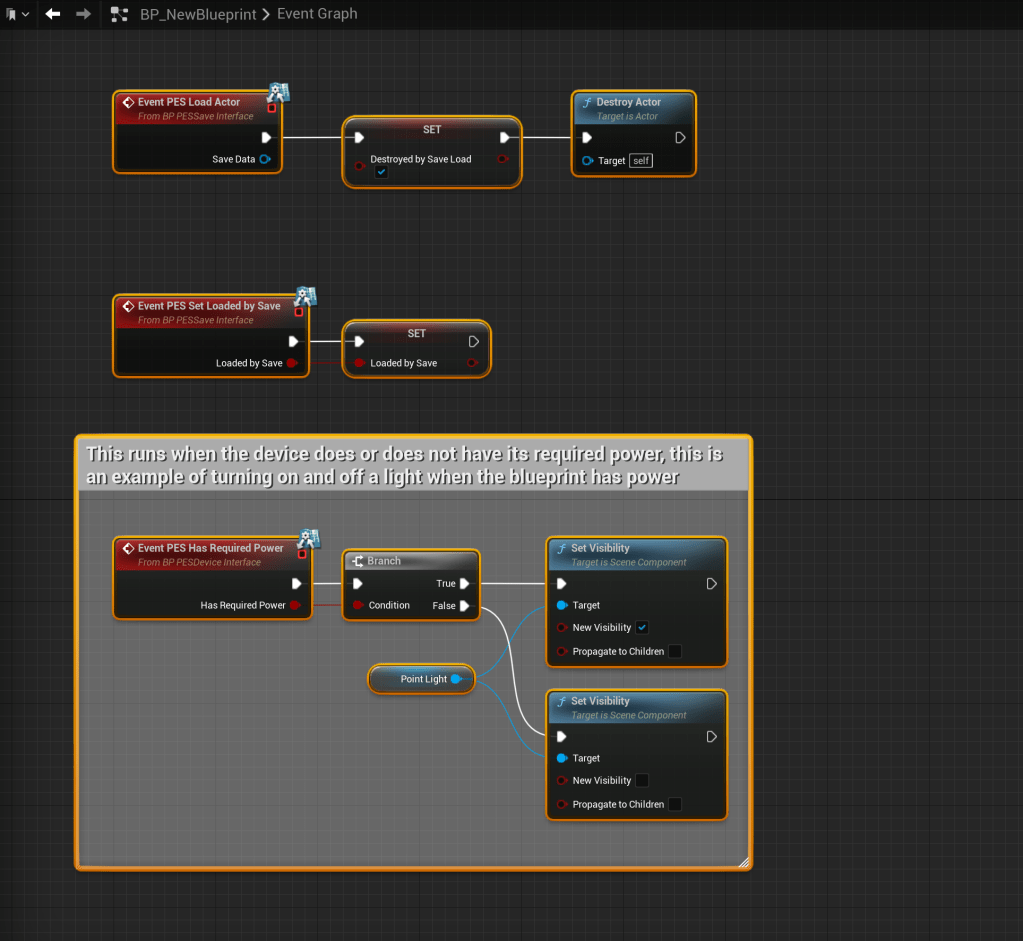Click interface icon on Event PES Set Loaded by Save
Screen dimensions: 1023x941
(305, 297)
